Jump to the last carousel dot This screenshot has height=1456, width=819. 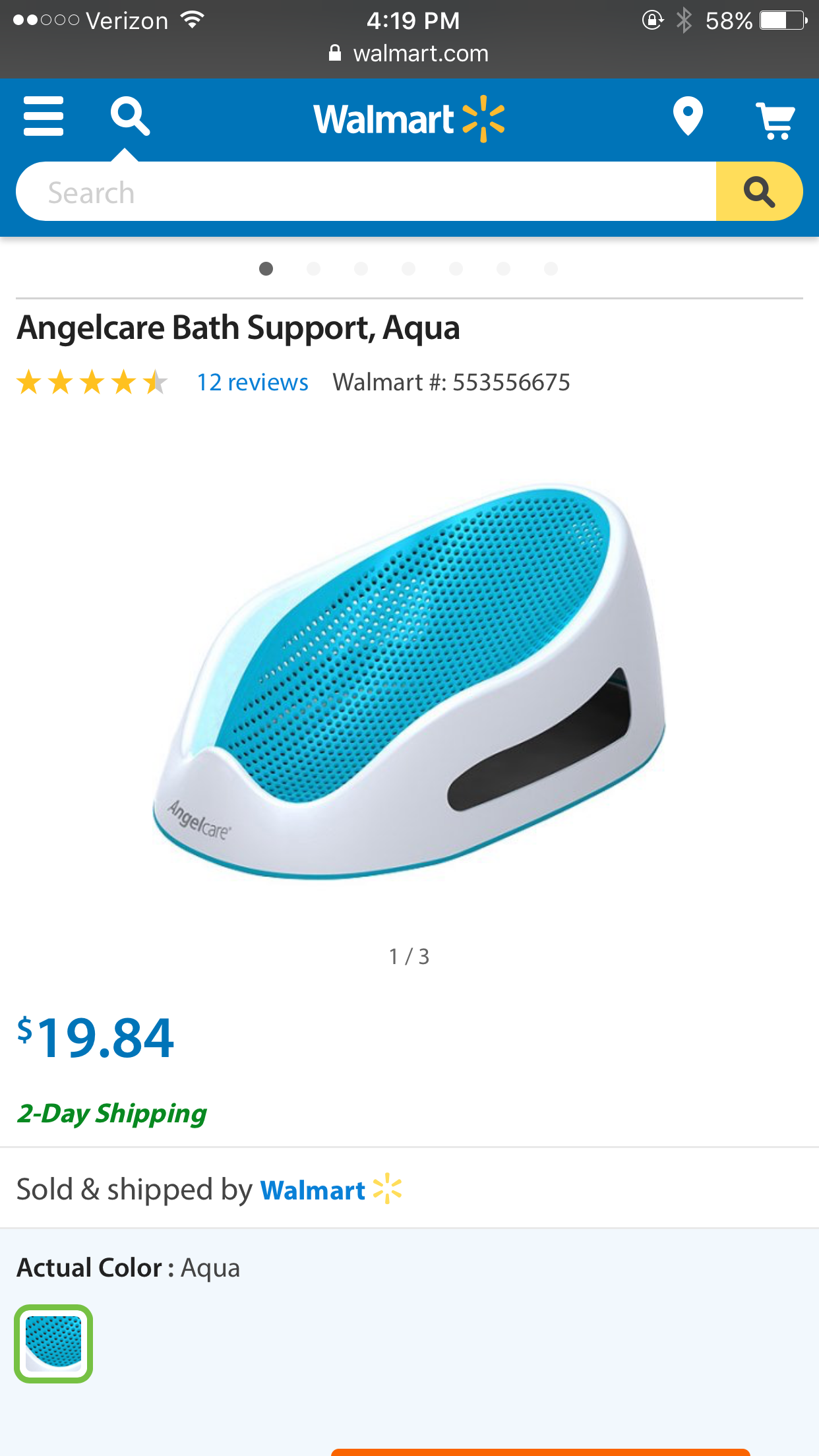click(x=551, y=268)
